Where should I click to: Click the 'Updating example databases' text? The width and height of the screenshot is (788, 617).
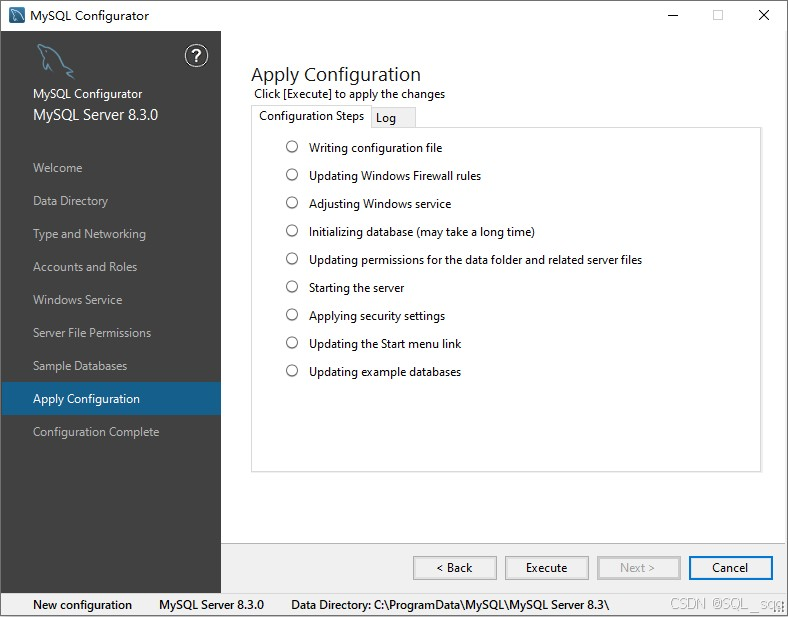tap(385, 372)
